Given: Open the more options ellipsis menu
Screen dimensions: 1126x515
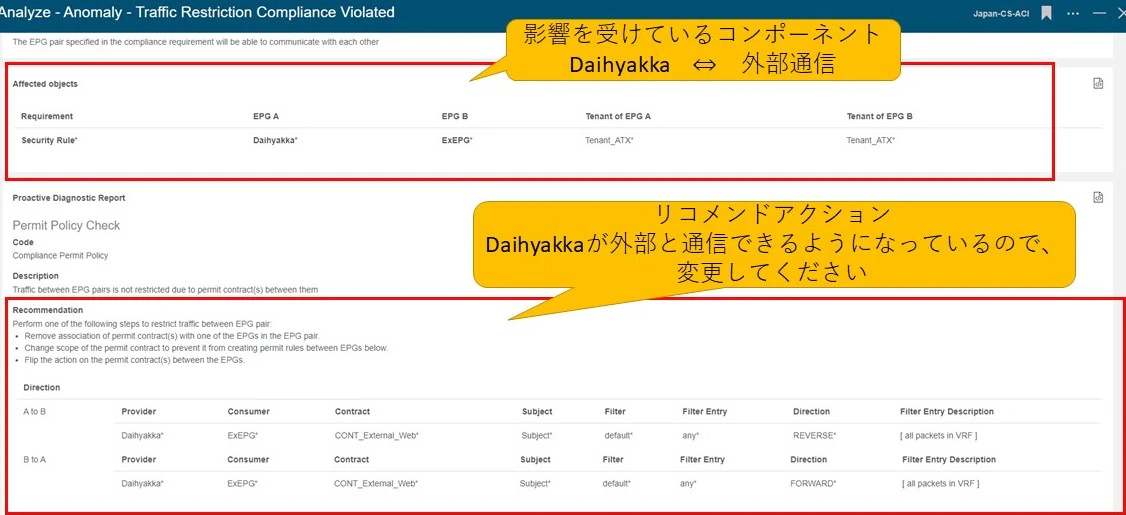Looking at the screenshot, I should tap(1074, 14).
